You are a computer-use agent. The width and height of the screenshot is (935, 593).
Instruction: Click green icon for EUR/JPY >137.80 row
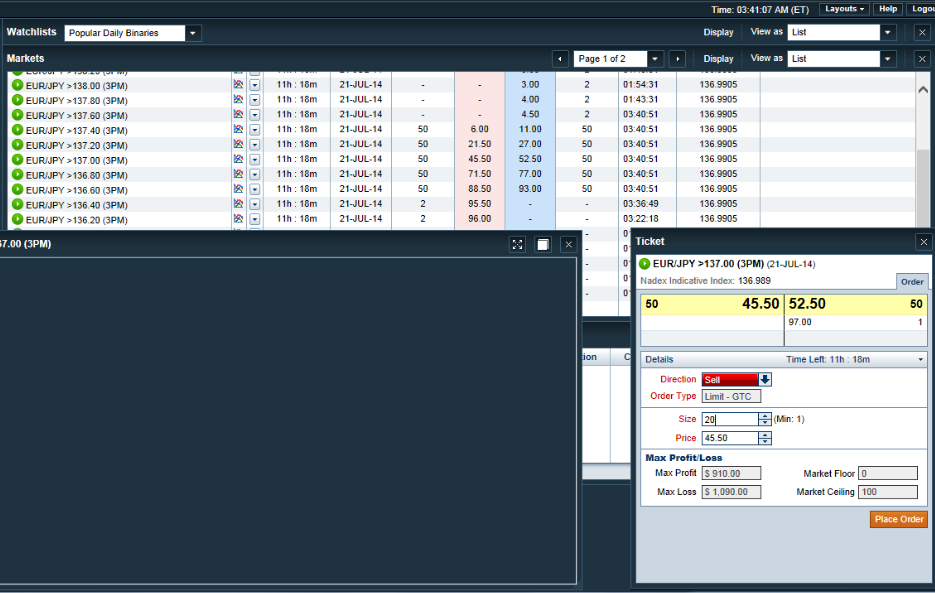[17, 100]
